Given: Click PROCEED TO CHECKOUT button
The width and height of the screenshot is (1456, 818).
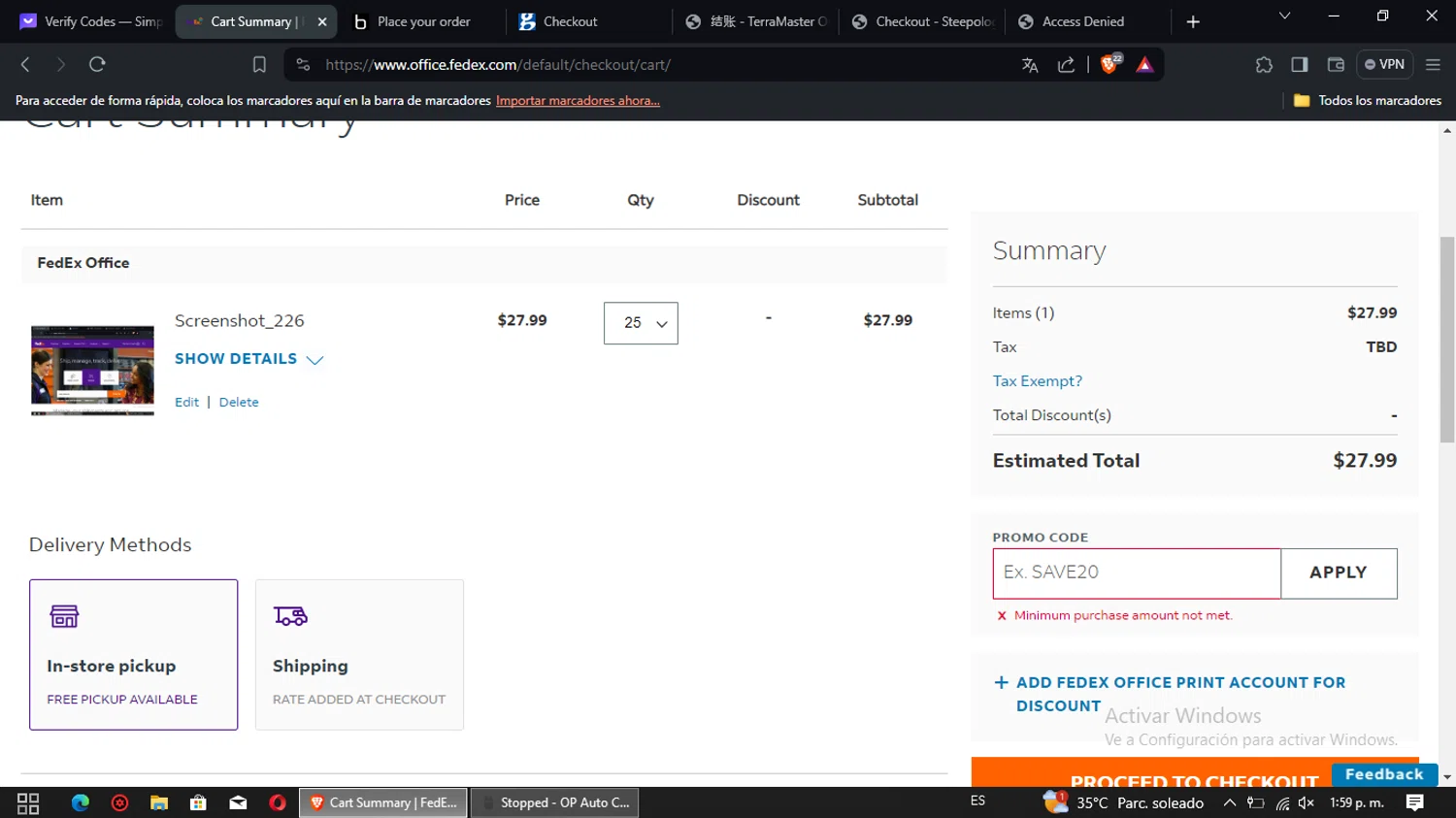Looking at the screenshot, I should coord(1194,774).
